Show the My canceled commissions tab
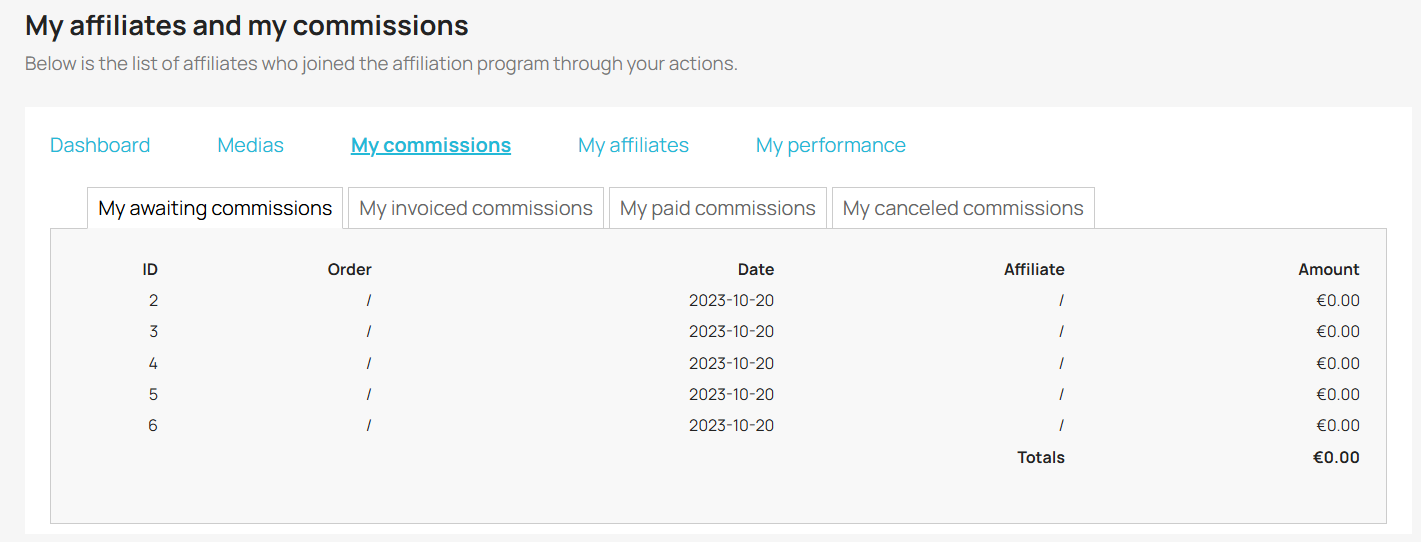 [x=963, y=208]
